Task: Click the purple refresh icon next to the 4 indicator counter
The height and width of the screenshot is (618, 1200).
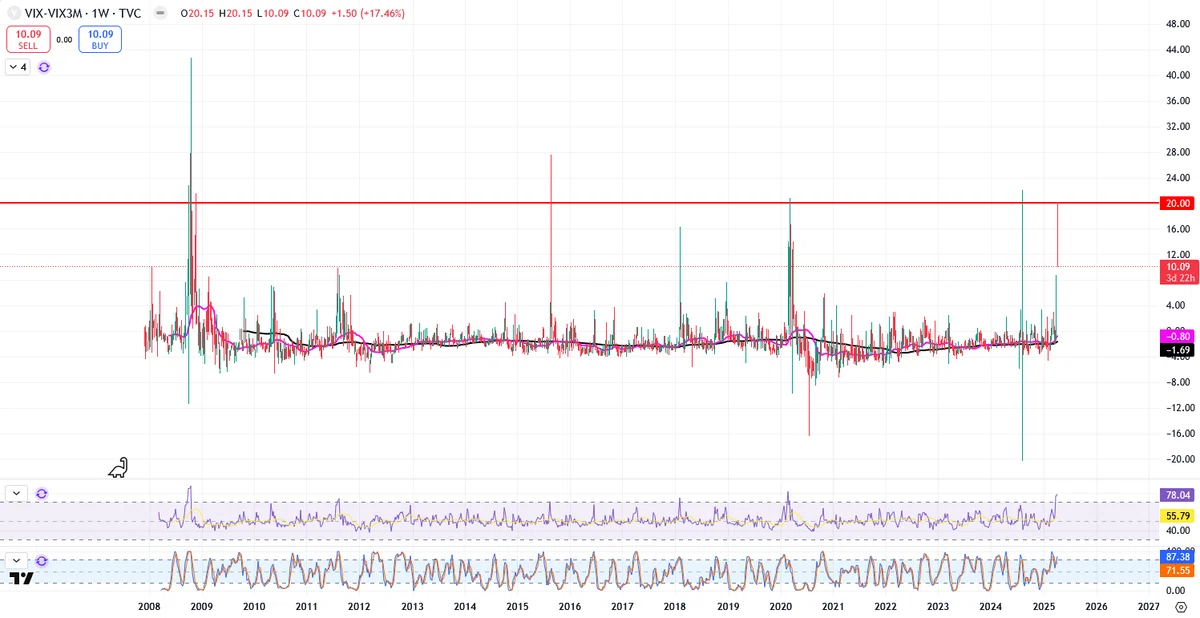Action: coord(44,67)
